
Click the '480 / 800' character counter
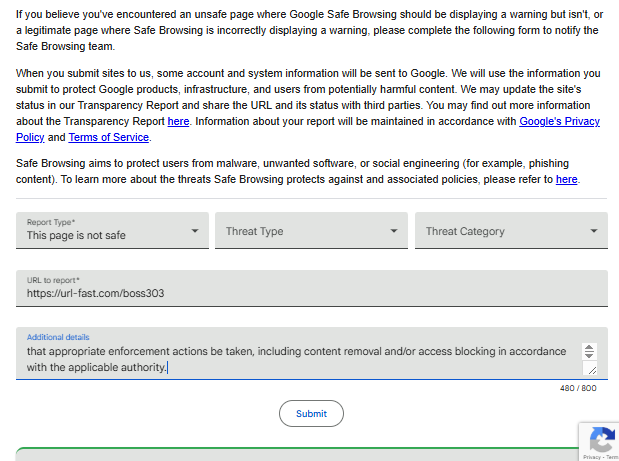tap(578, 388)
